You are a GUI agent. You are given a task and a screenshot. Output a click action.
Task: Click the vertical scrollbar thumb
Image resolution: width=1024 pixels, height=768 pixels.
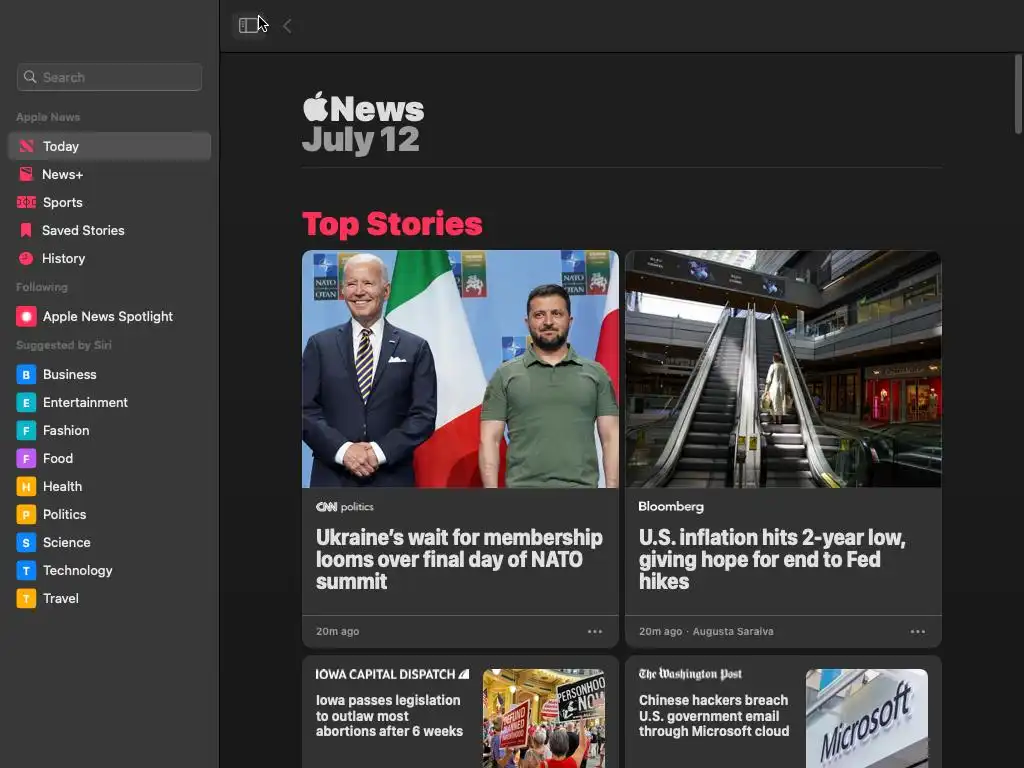click(x=1018, y=95)
